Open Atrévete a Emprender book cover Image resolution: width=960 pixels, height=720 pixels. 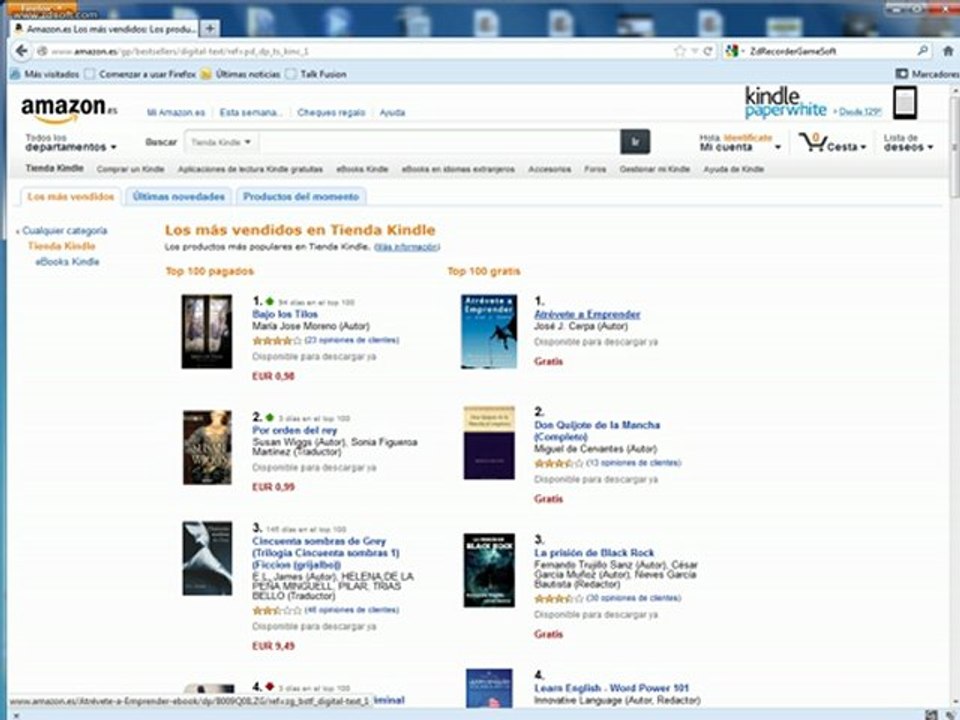pyautogui.click(x=489, y=331)
